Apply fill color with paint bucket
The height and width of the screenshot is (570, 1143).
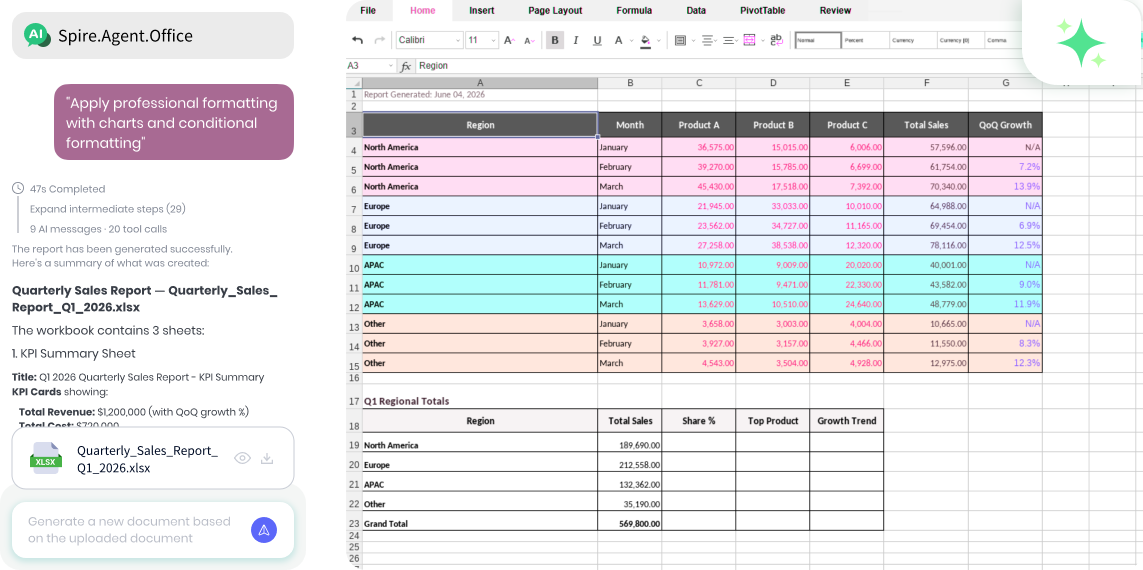pyautogui.click(x=645, y=41)
